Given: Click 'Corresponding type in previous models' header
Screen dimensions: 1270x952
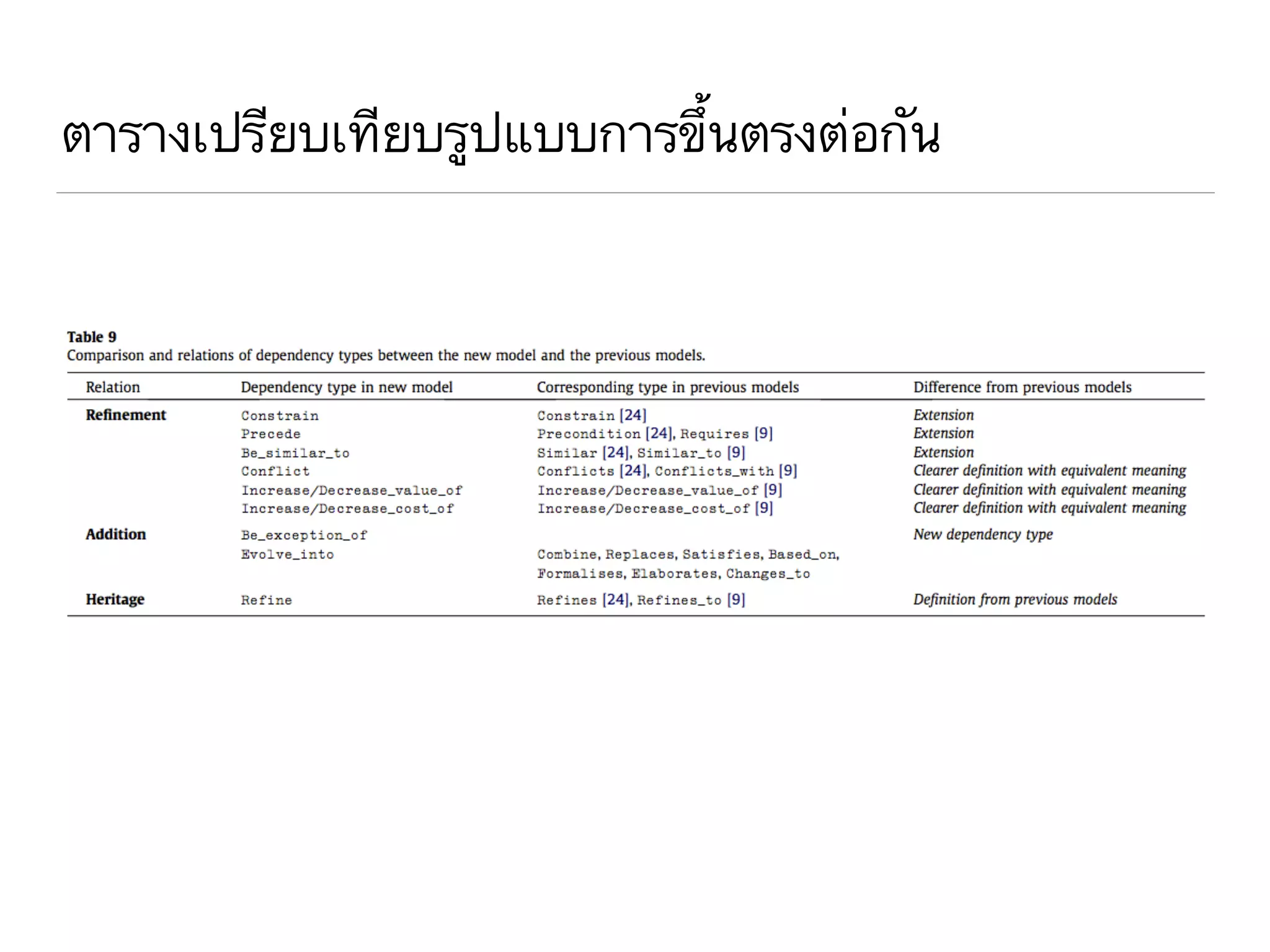Looking at the screenshot, I should tap(668, 387).
